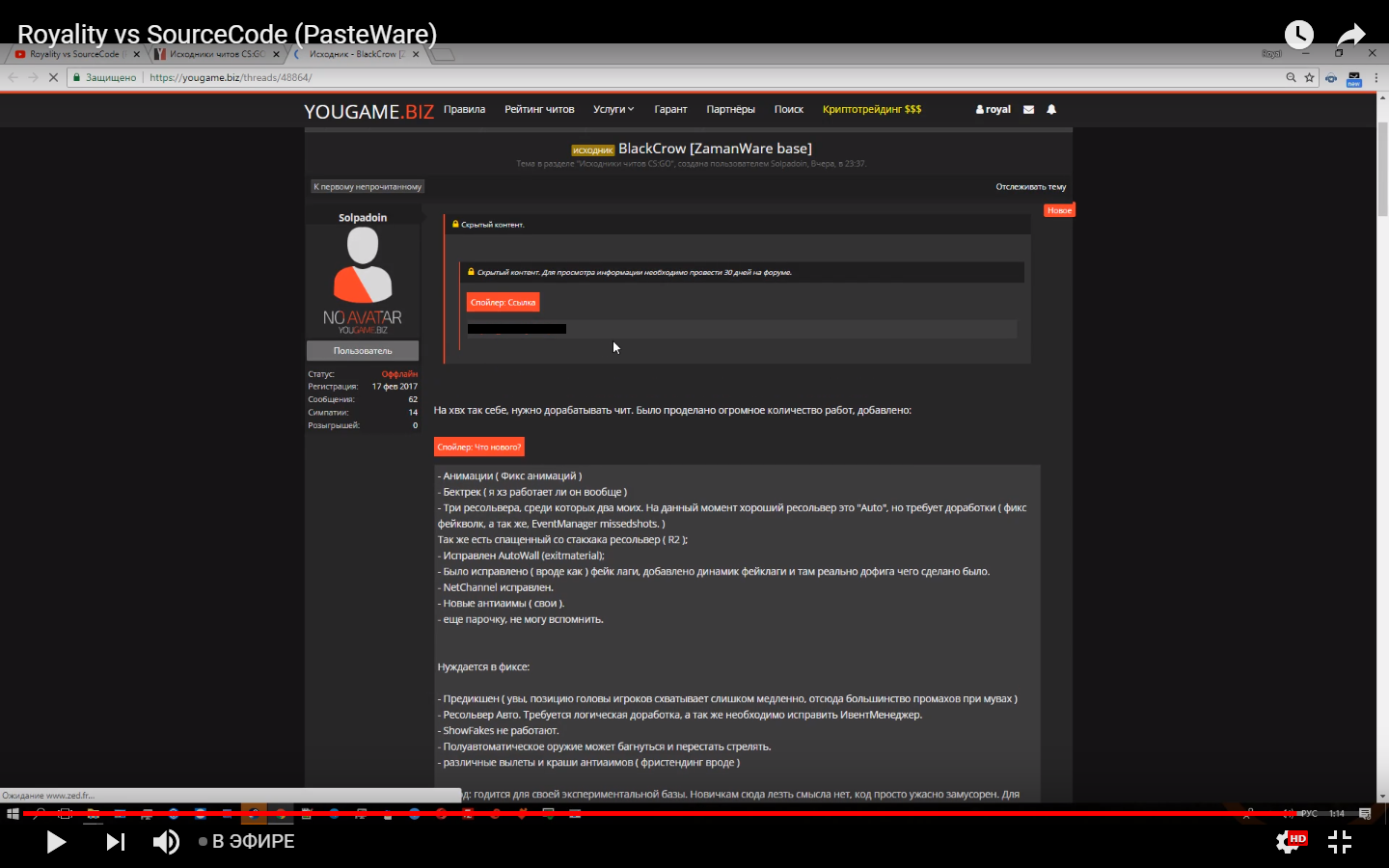Click the blue headset extension icon
The height and width of the screenshot is (868, 1389).
coord(1331,78)
